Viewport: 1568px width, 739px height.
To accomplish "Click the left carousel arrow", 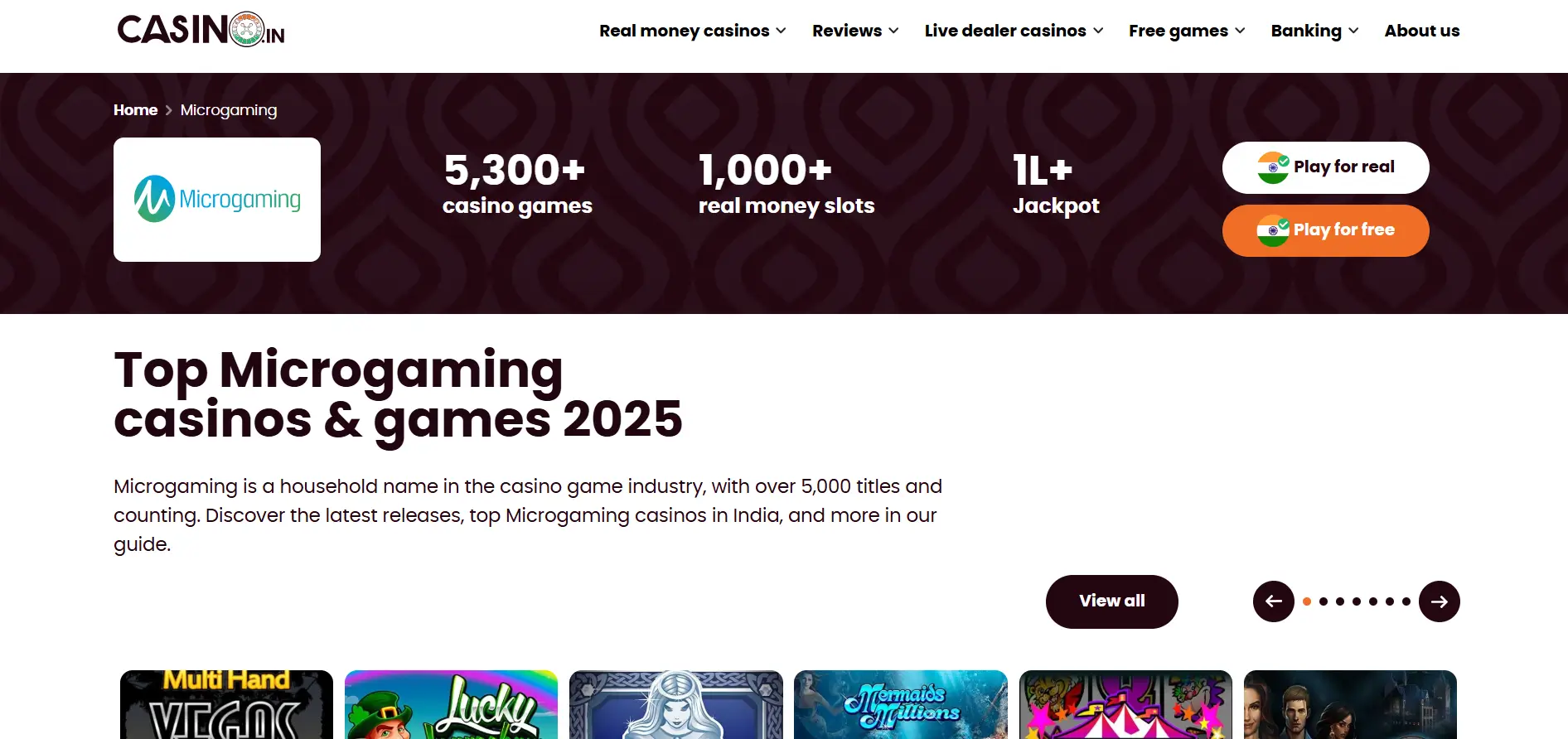I will pyautogui.click(x=1273, y=601).
